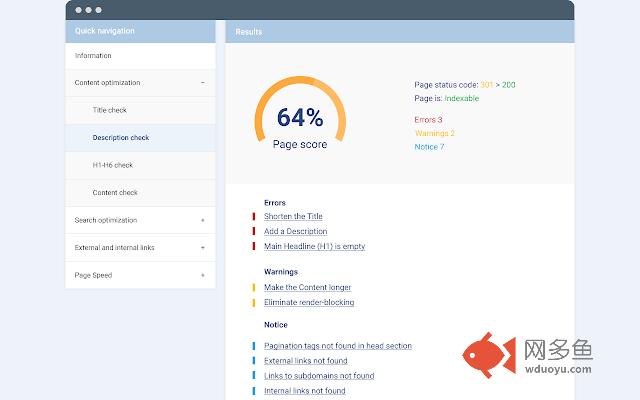Click the Indexable status text
640x400 pixels.
click(462, 98)
